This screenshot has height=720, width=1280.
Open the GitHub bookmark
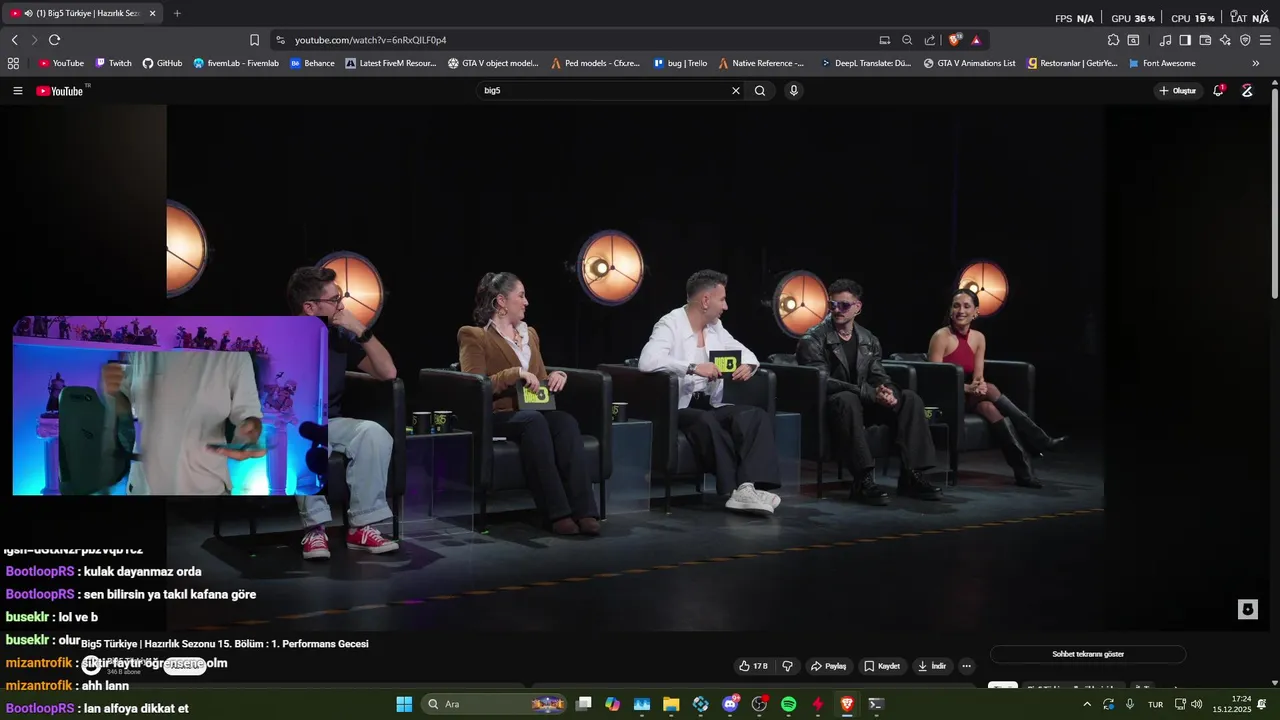click(x=162, y=63)
